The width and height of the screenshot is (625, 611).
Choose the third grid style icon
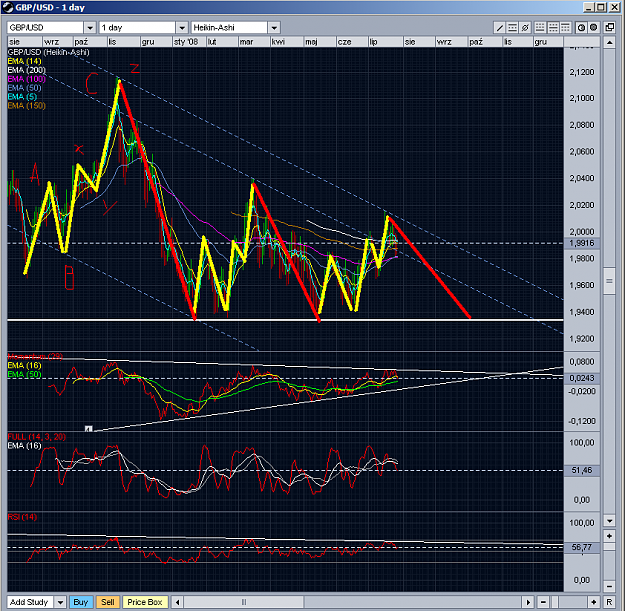pos(566,28)
